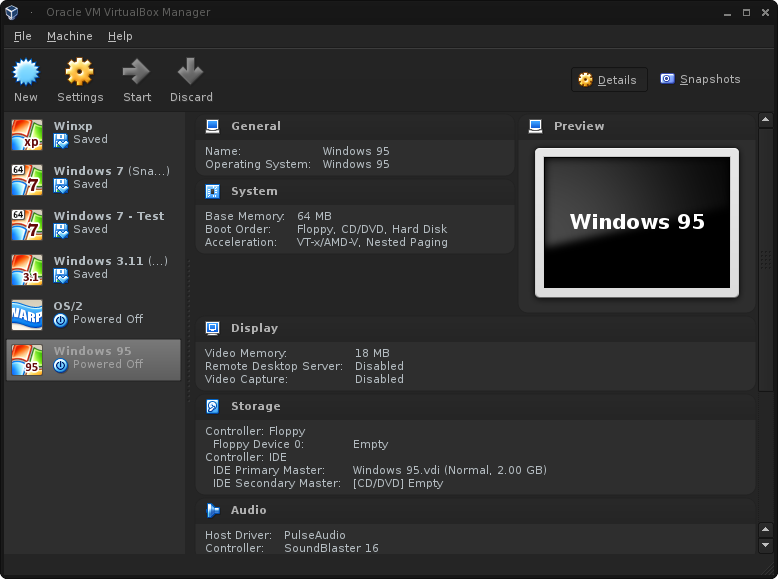Open Settings with the gear icon
The image size is (778, 579).
tap(79, 72)
